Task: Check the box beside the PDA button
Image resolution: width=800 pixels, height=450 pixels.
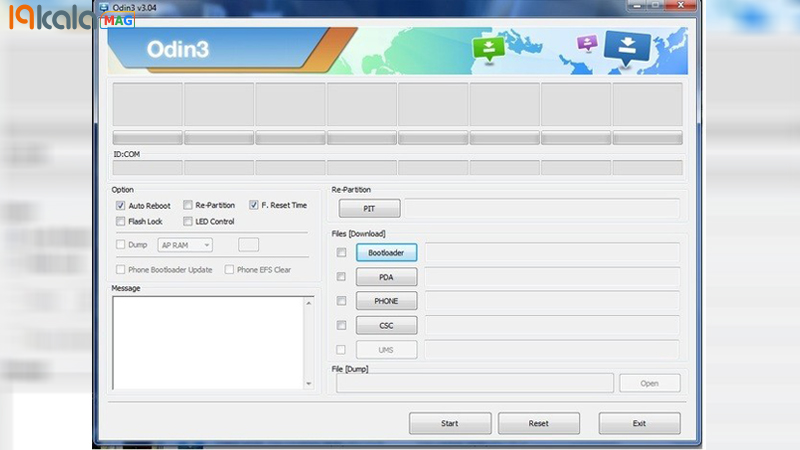Action: coord(342,277)
